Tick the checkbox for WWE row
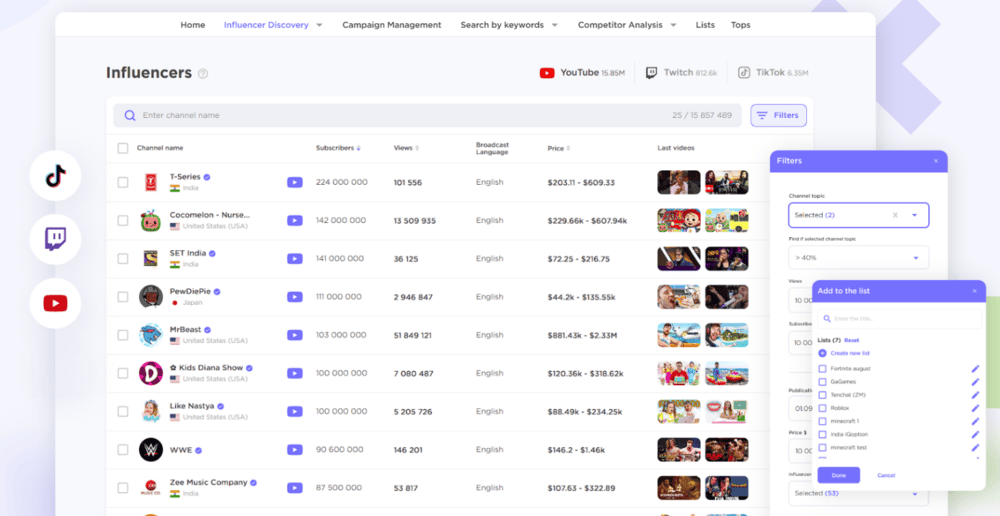Image resolution: width=1000 pixels, height=516 pixels. (122, 450)
